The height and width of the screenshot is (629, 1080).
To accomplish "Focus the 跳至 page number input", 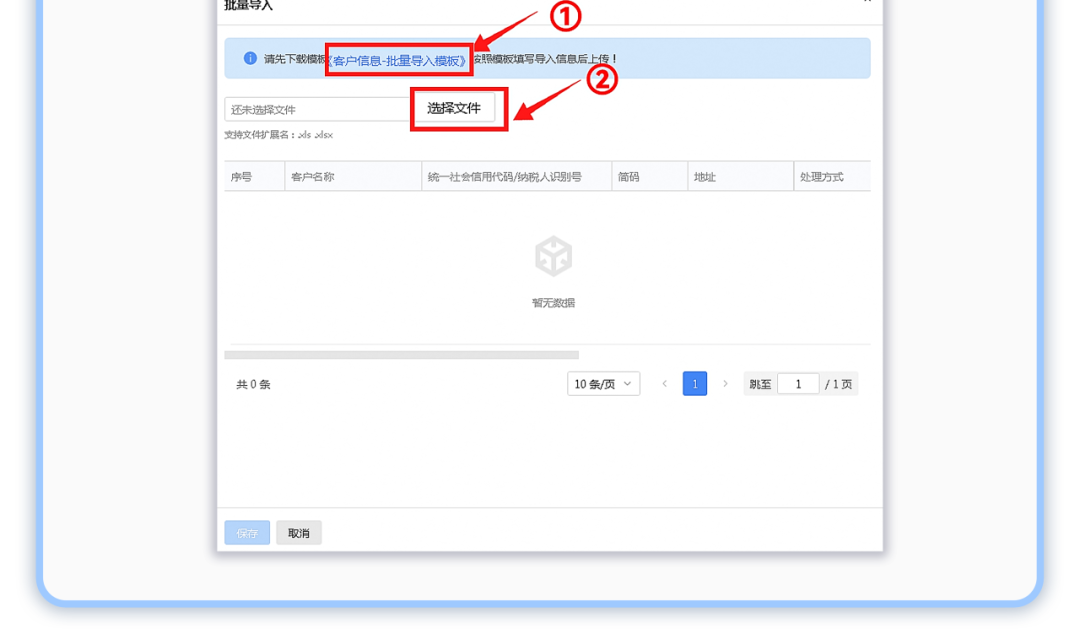I will [x=798, y=384].
